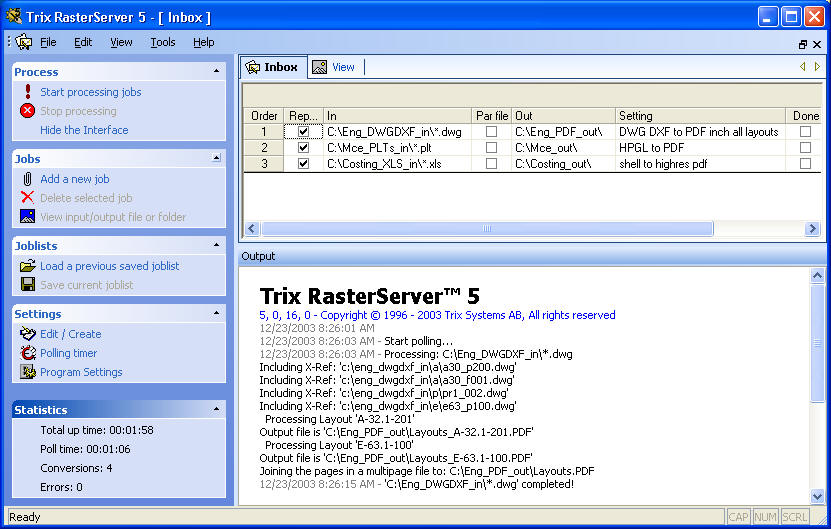Click the job list horizontal scrollbar thumb
The image size is (831, 529).
(487, 228)
